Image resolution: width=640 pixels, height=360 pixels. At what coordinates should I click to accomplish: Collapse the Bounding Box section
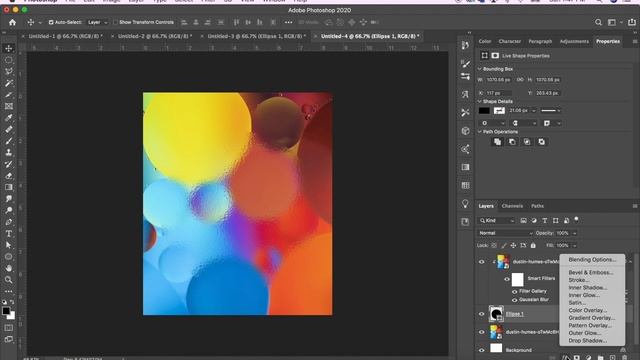480,69
